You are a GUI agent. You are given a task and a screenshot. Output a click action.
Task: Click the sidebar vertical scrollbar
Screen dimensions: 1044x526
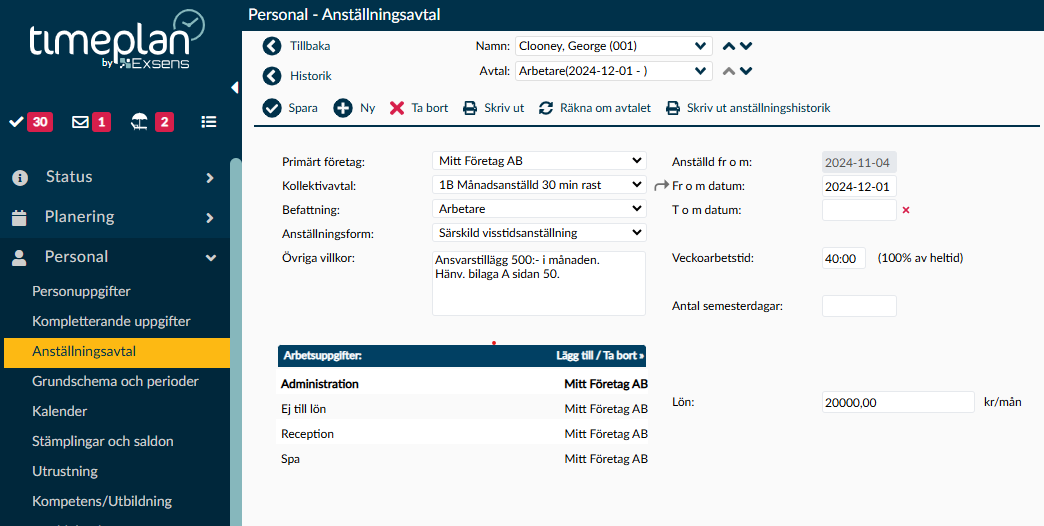pyautogui.click(x=236, y=342)
